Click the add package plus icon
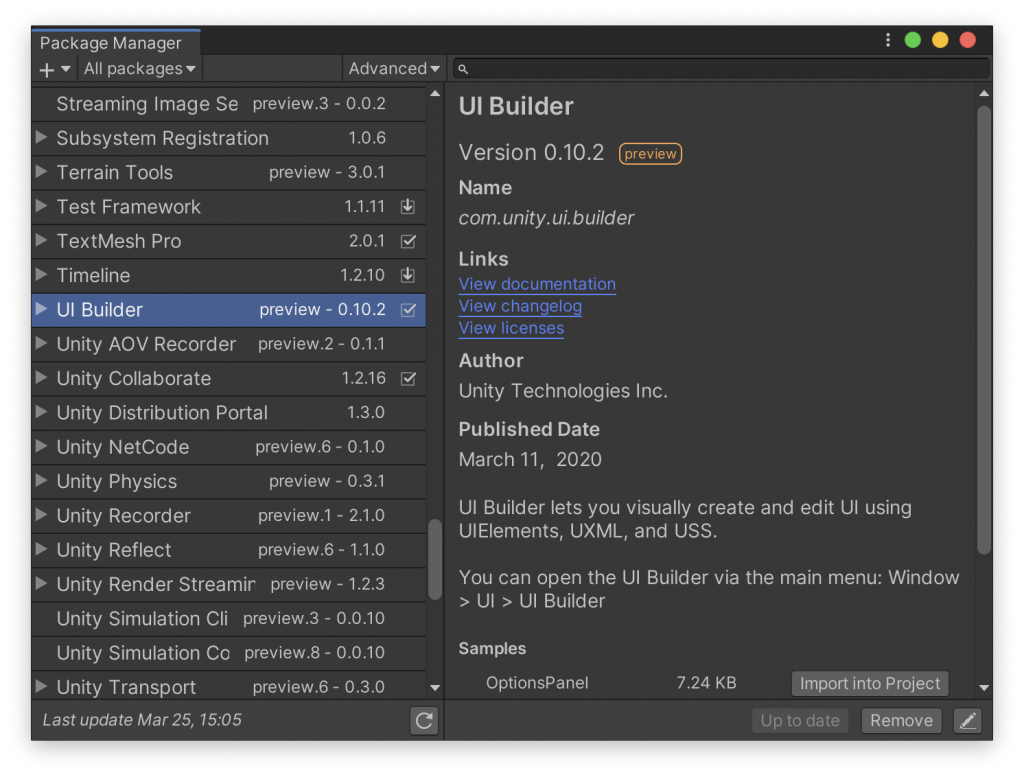The image size is (1024, 777). [47, 68]
